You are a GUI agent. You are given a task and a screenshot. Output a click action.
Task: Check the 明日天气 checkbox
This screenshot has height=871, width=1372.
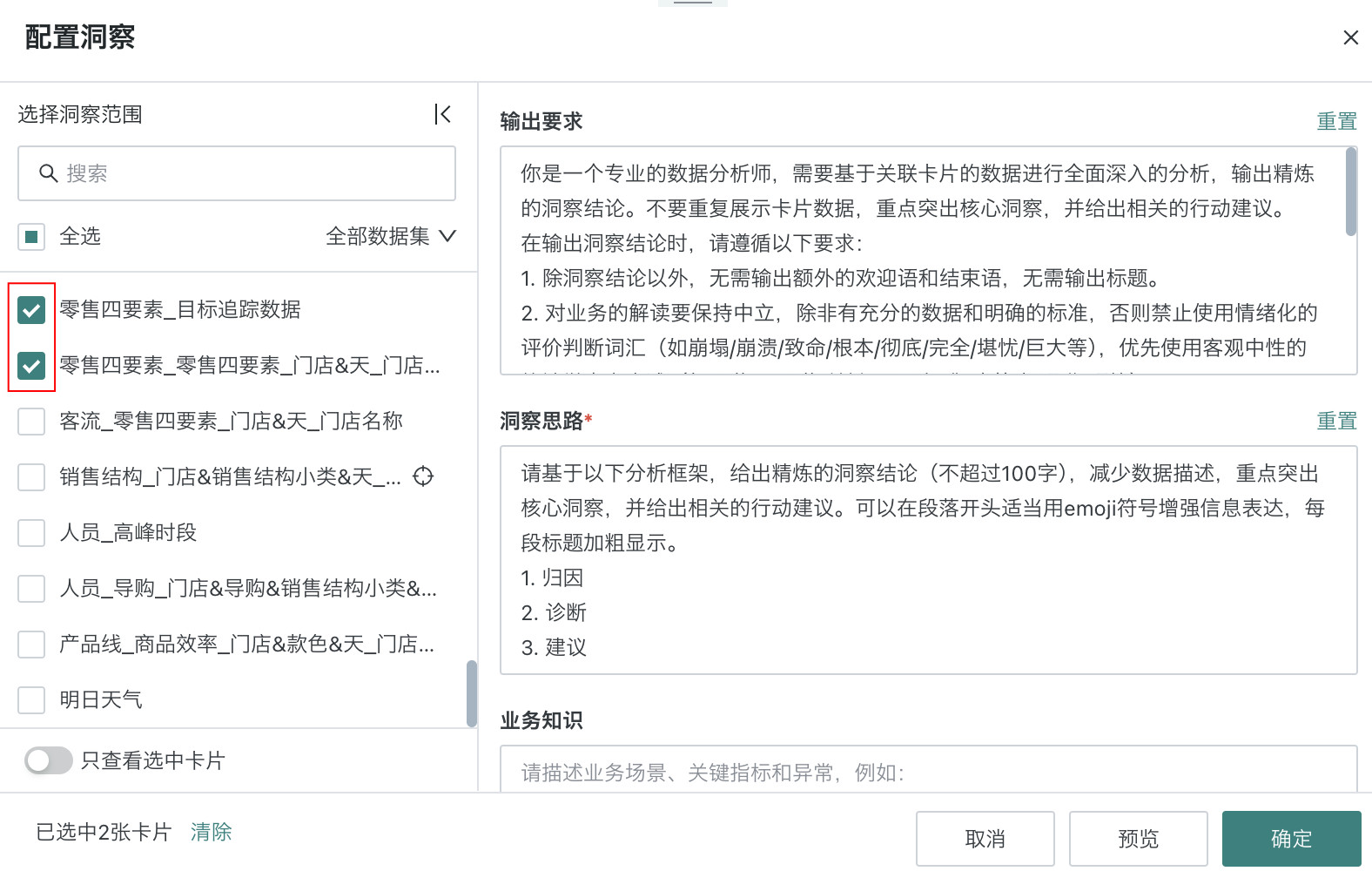[x=31, y=699]
